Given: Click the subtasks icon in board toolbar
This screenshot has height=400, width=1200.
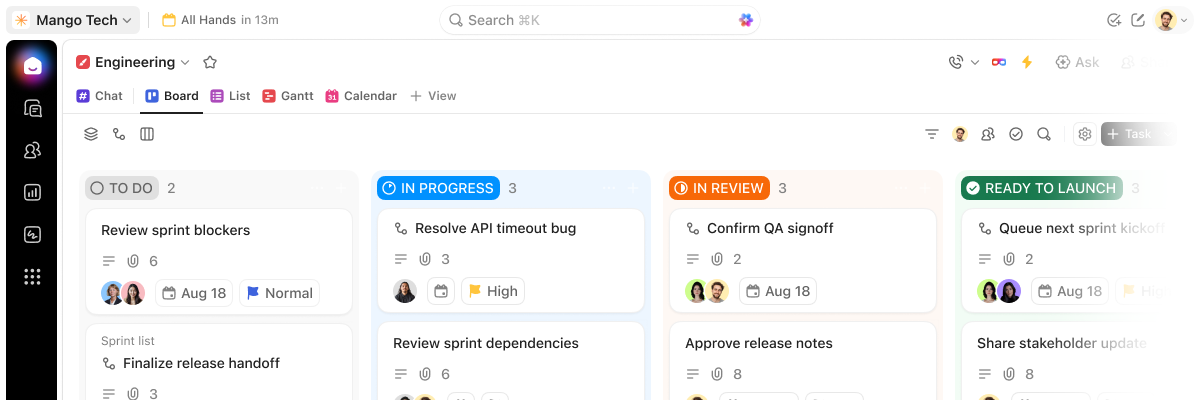Looking at the screenshot, I should coord(119,134).
